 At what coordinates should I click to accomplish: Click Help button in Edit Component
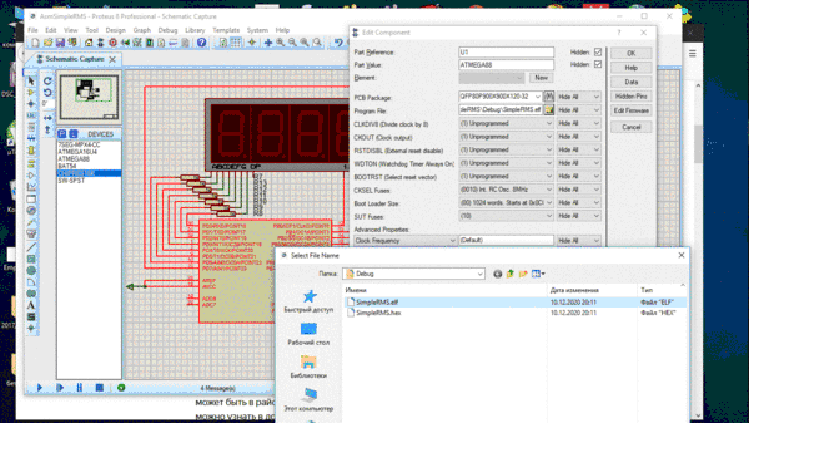click(631, 67)
